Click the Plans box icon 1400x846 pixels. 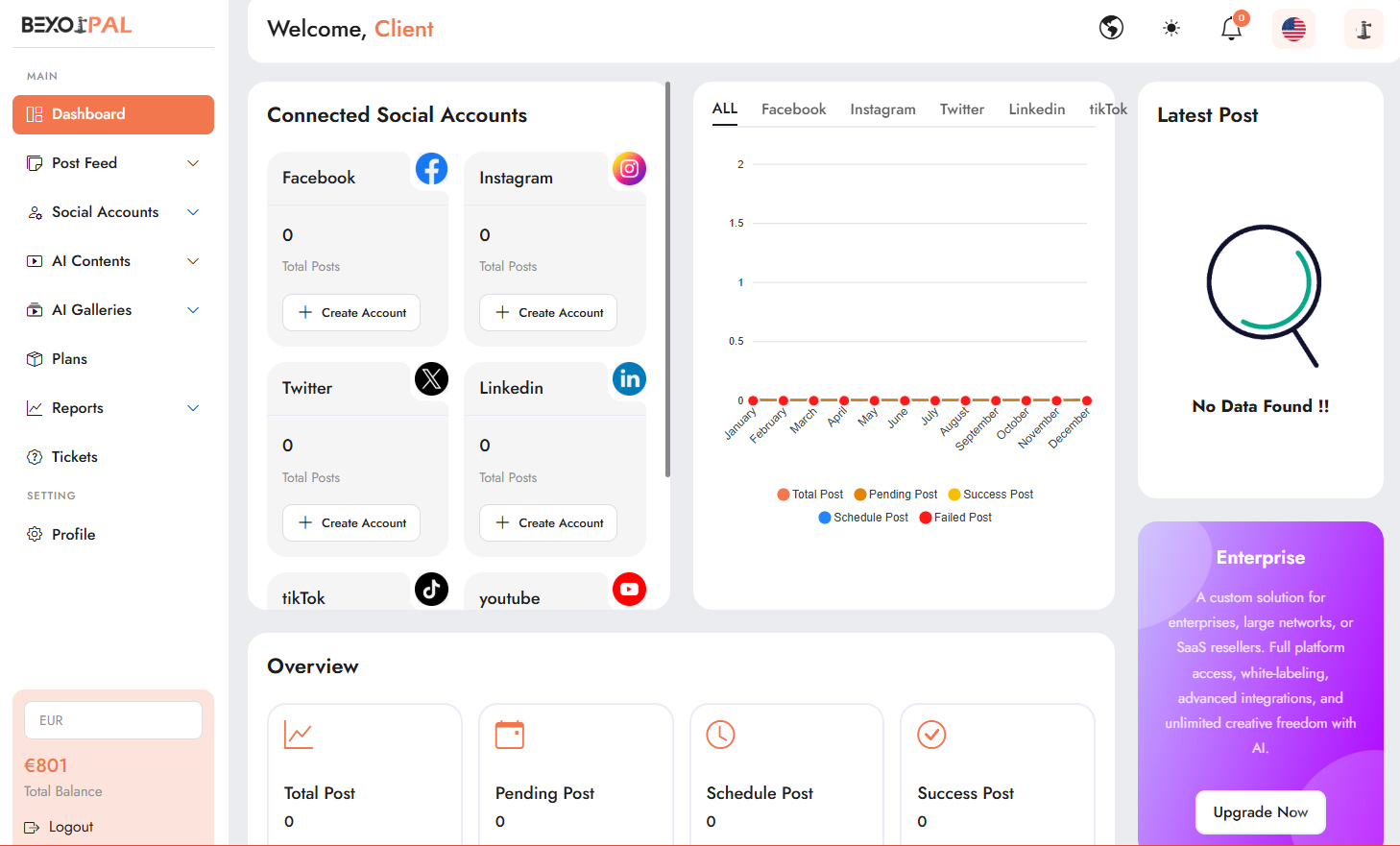[x=35, y=359]
